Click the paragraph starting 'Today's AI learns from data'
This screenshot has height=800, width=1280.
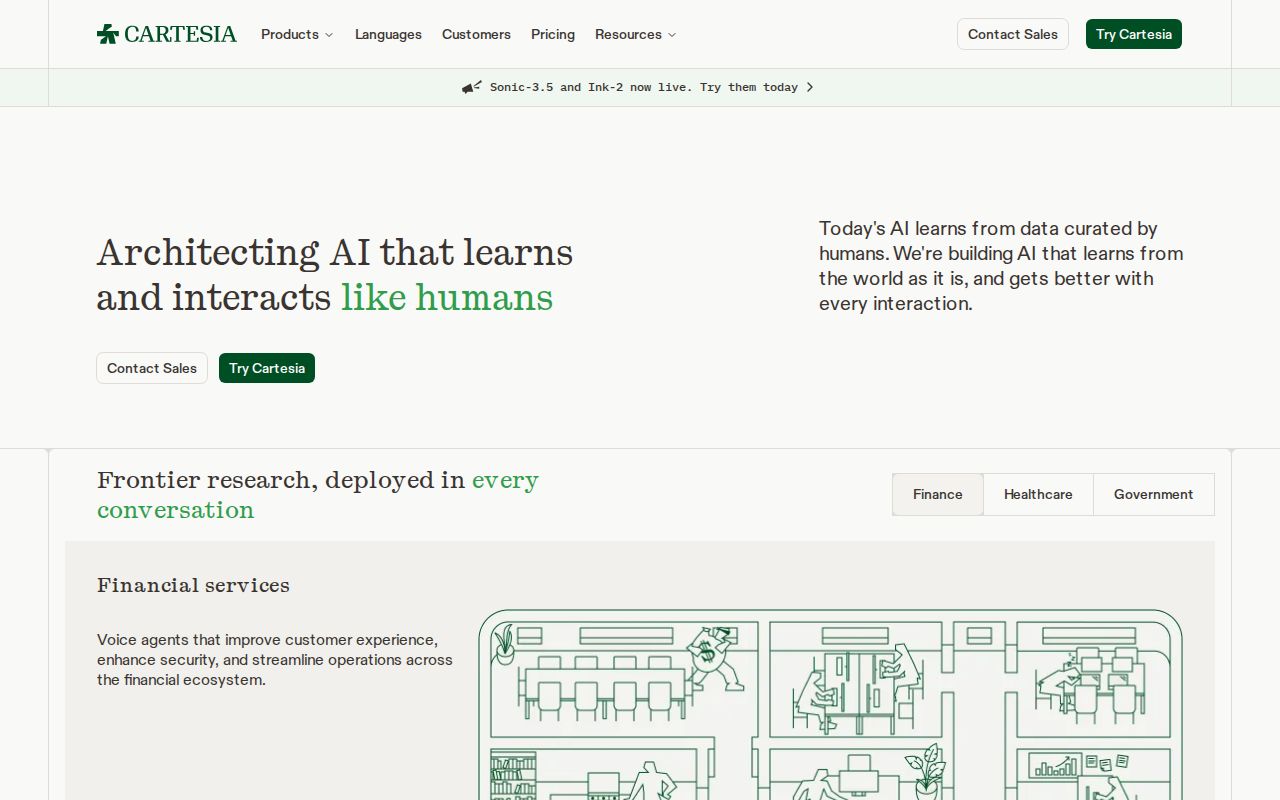pos(1001,266)
